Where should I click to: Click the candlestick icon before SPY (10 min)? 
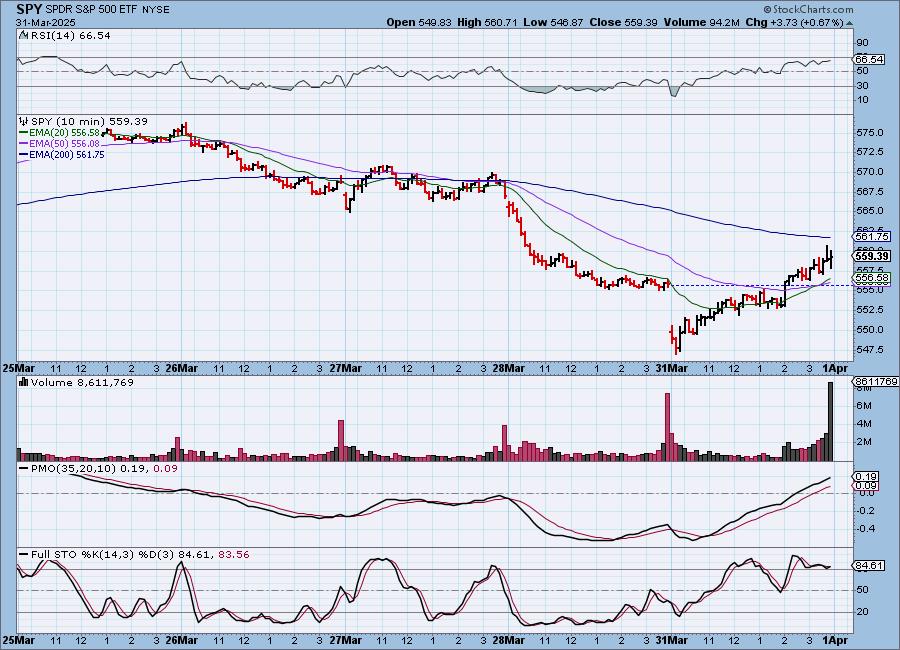tap(24, 121)
